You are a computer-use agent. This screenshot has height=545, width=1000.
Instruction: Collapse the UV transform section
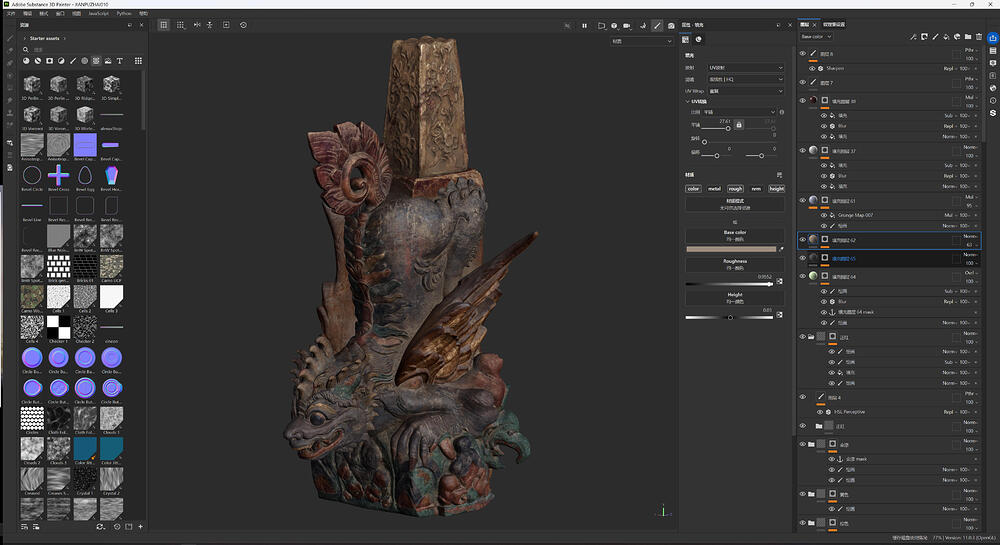point(688,101)
